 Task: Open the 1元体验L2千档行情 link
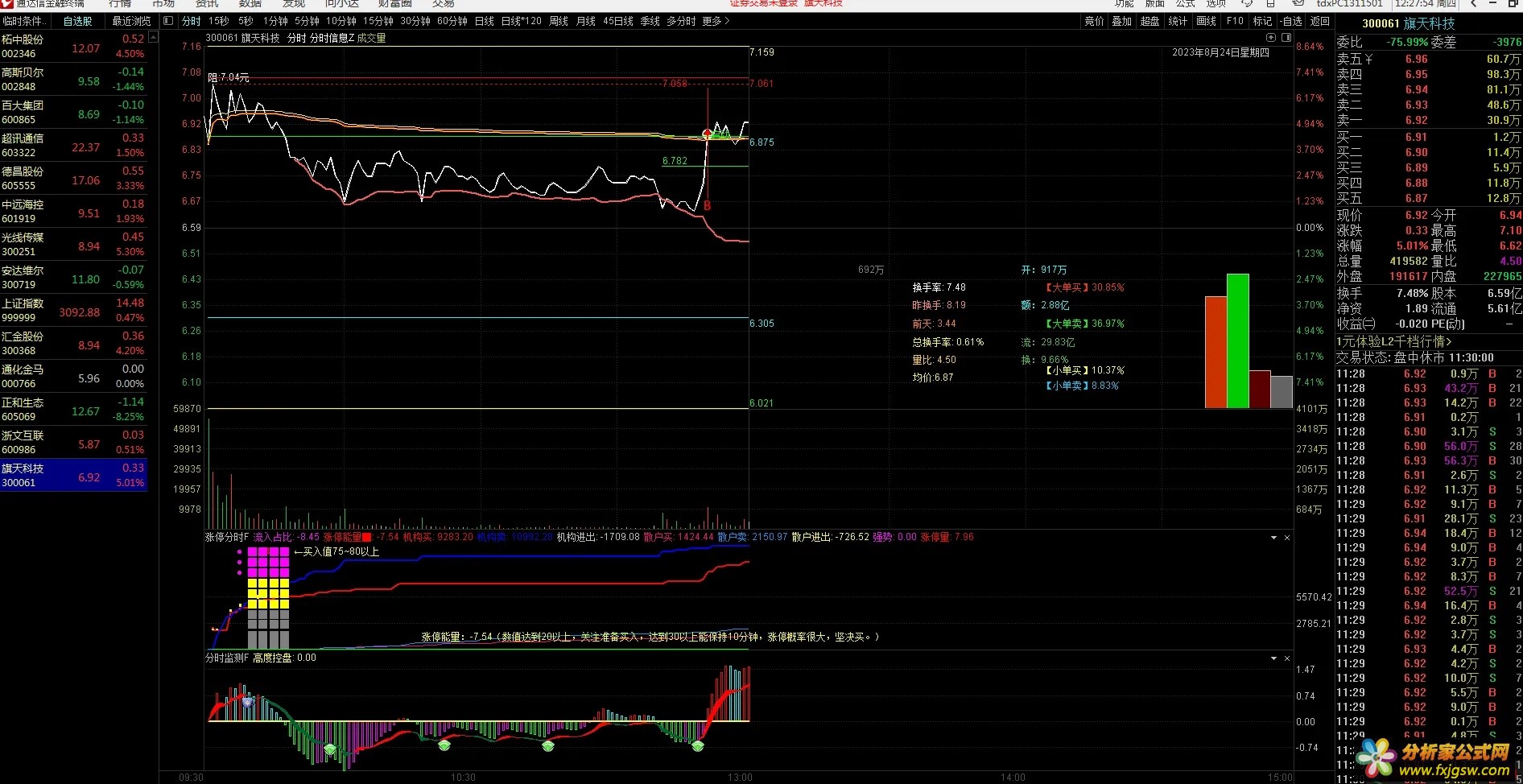(1394, 342)
